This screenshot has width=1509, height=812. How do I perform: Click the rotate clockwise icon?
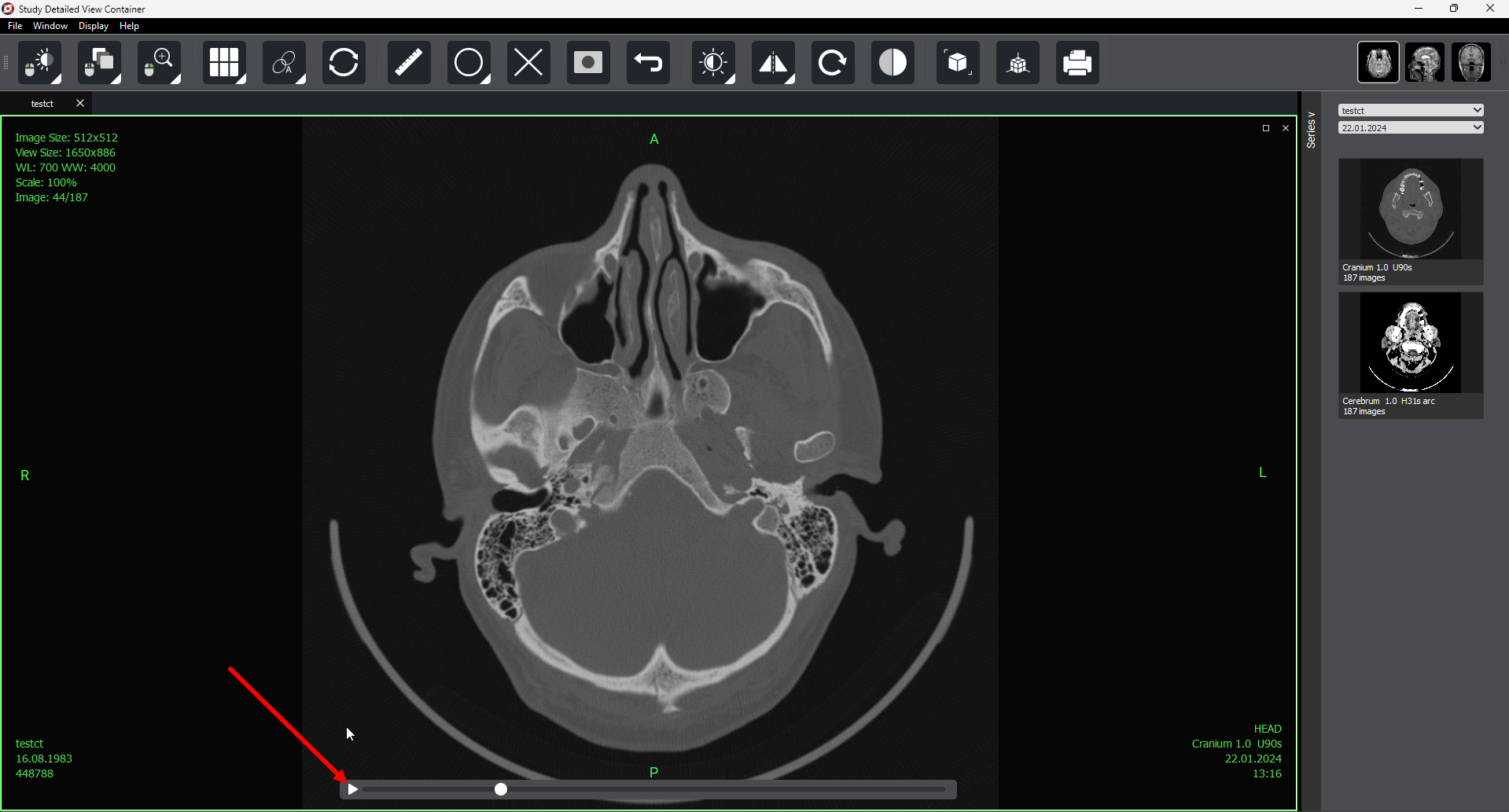[x=833, y=63]
